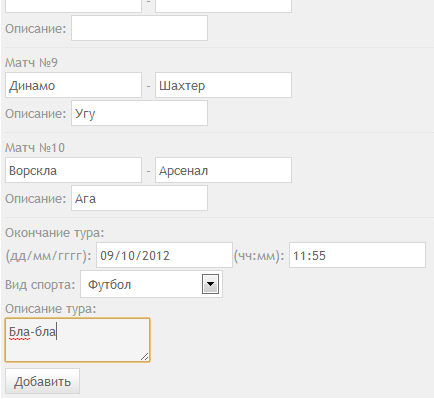Click the Описание тура label
Viewport: 434px width, 399px height.
tap(51, 308)
